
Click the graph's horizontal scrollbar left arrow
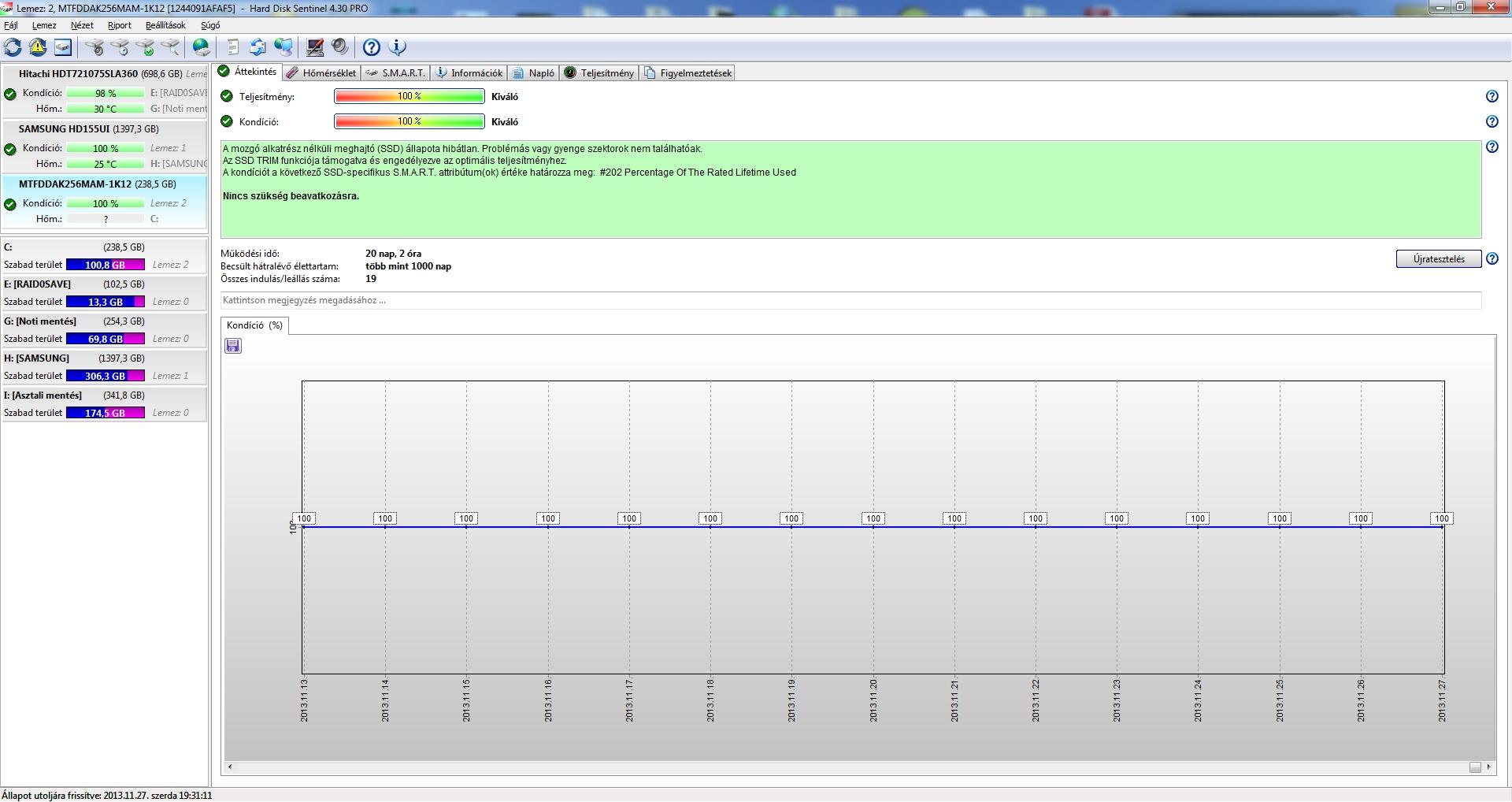point(230,767)
